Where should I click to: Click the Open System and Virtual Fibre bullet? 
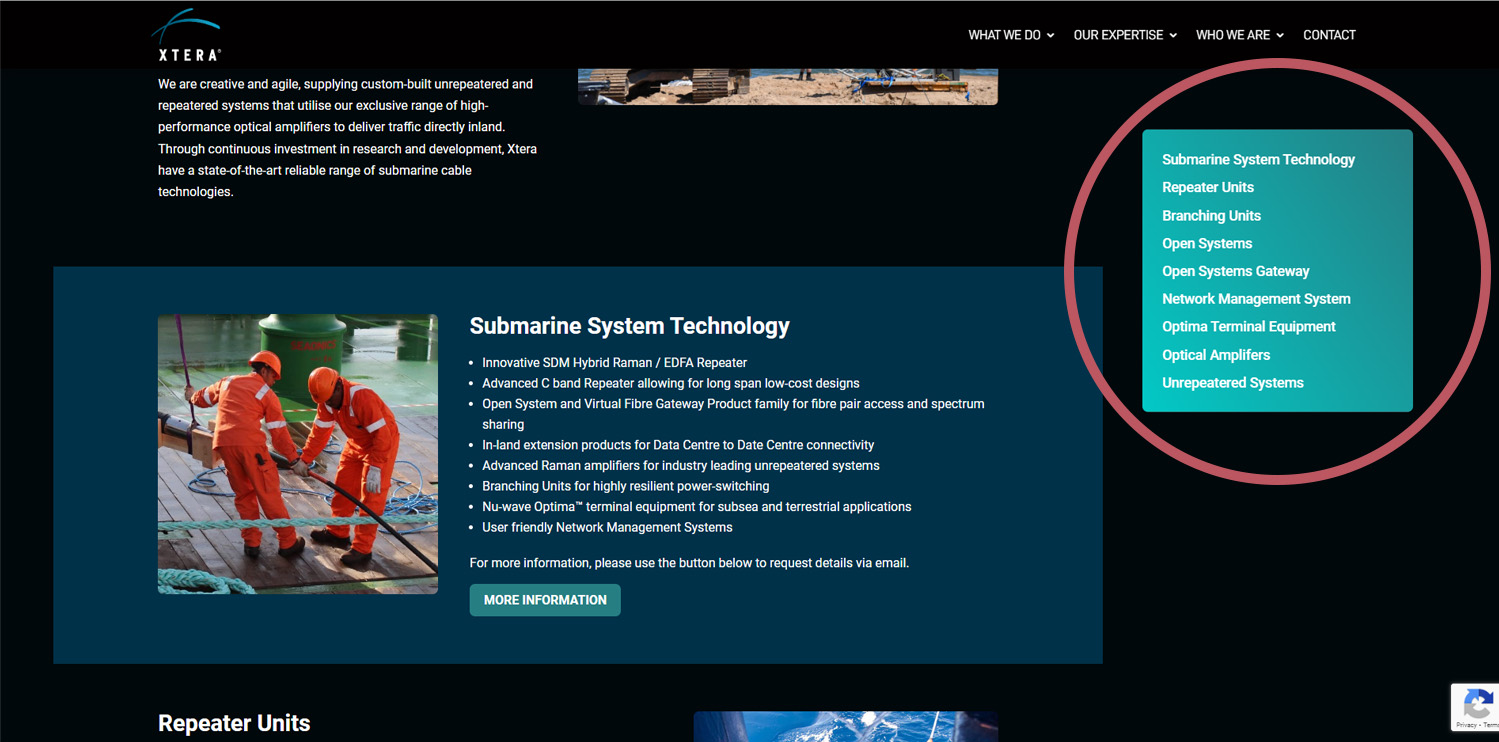point(733,414)
